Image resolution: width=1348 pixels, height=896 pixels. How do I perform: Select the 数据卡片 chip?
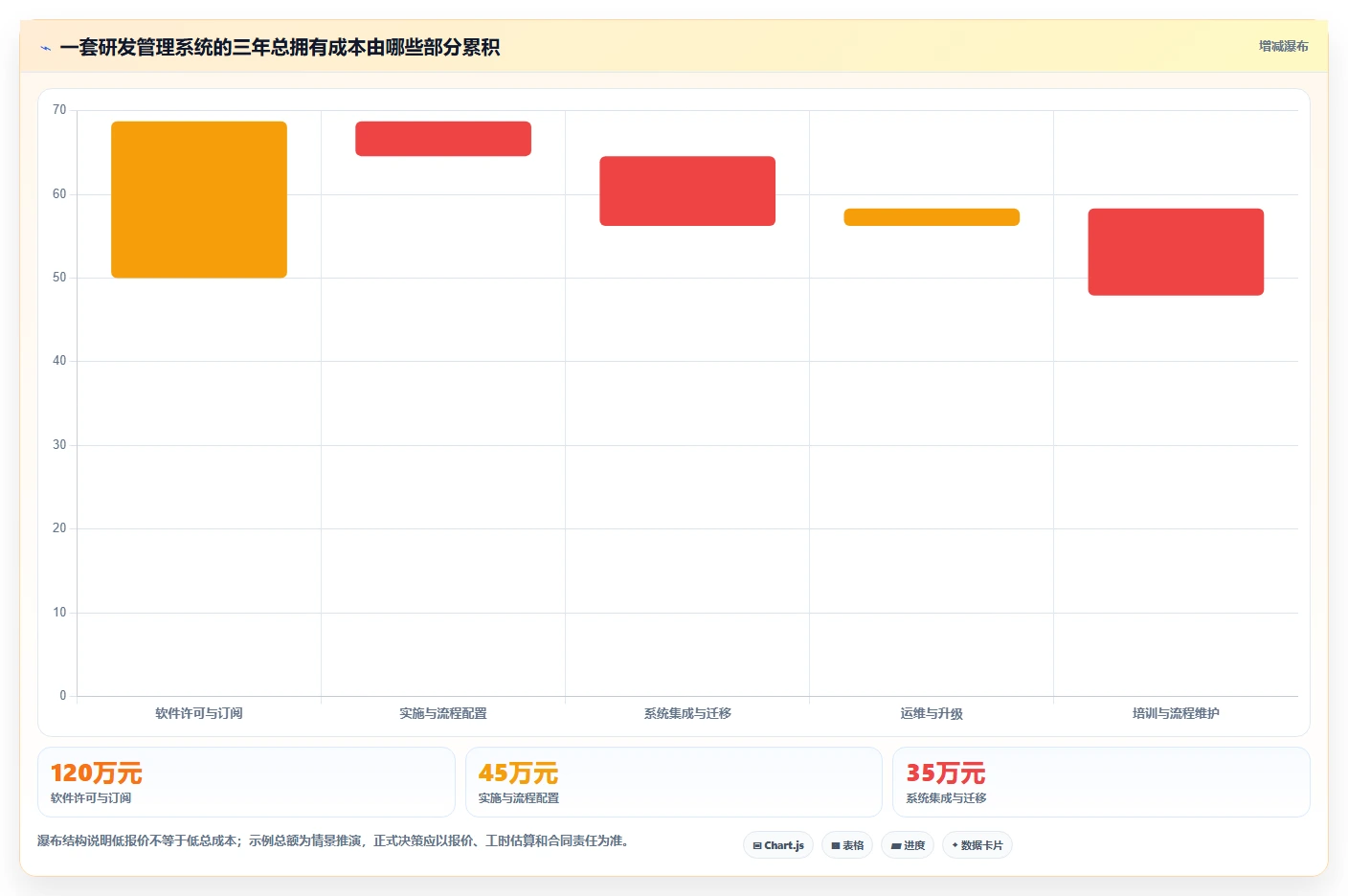[x=977, y=845]
